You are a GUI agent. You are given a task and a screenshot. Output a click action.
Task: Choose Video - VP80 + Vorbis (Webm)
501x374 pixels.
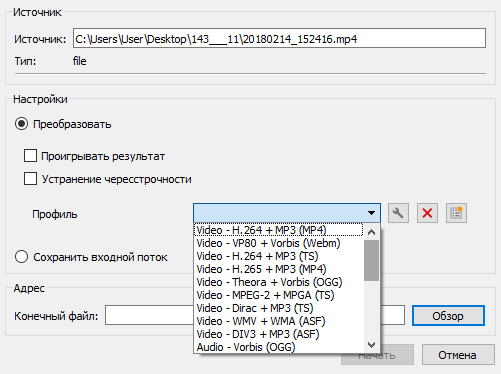[x=279, y=243]
